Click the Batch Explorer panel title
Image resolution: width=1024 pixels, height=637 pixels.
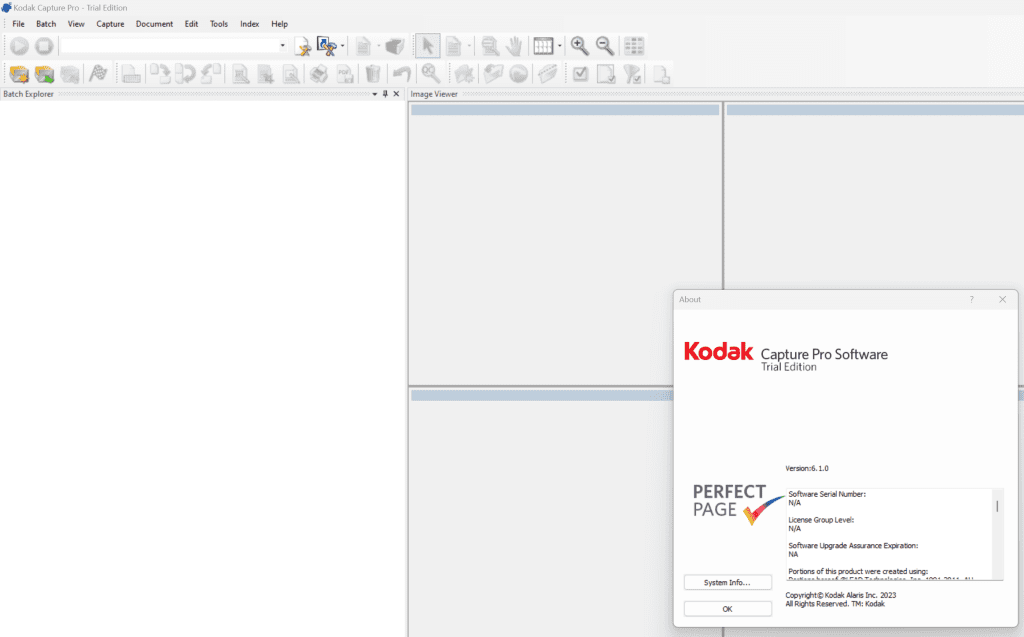coord(28,94)
